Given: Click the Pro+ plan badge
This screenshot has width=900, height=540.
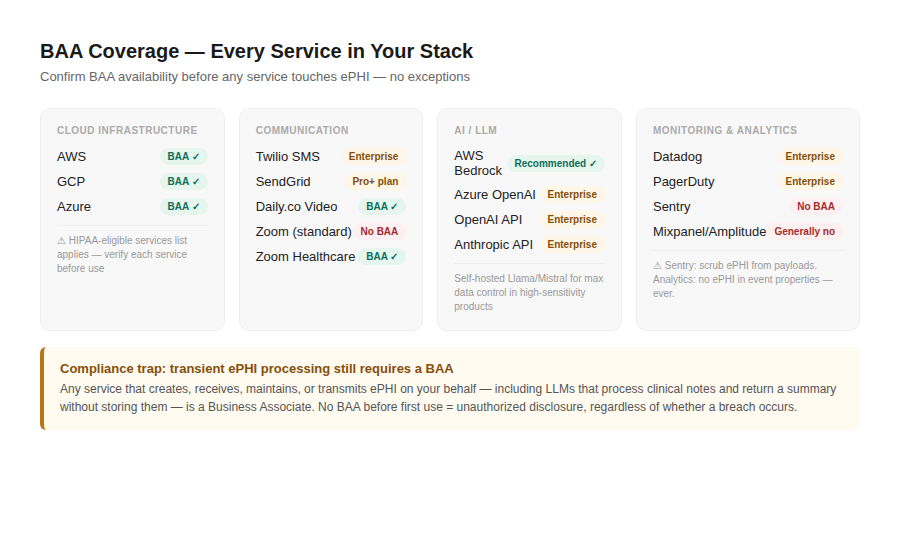Looking at the screenshot, I should (375, 181).
